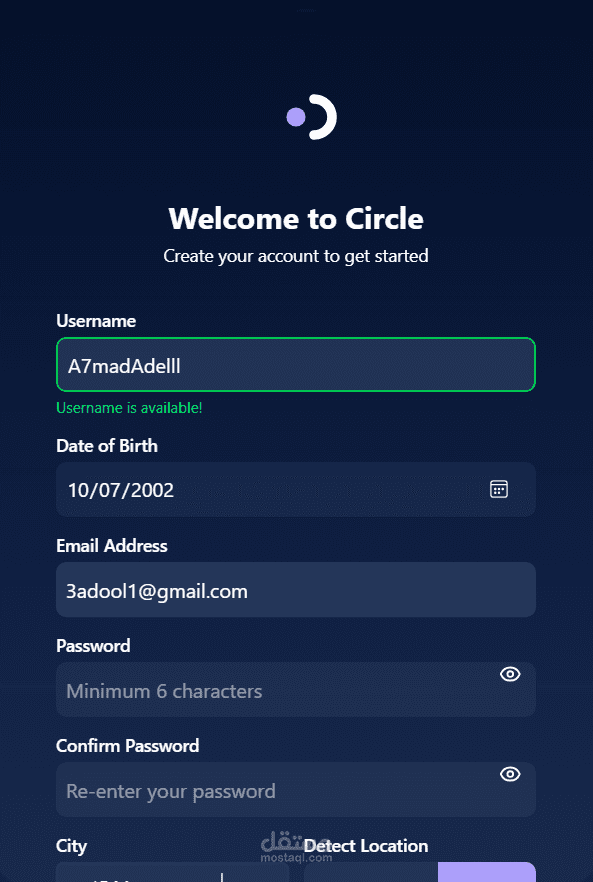Image resolution: width=593 pixels, height=882 pixels.
Task: Reveal the Confirm Password entry
Action: tap(510, 774)
